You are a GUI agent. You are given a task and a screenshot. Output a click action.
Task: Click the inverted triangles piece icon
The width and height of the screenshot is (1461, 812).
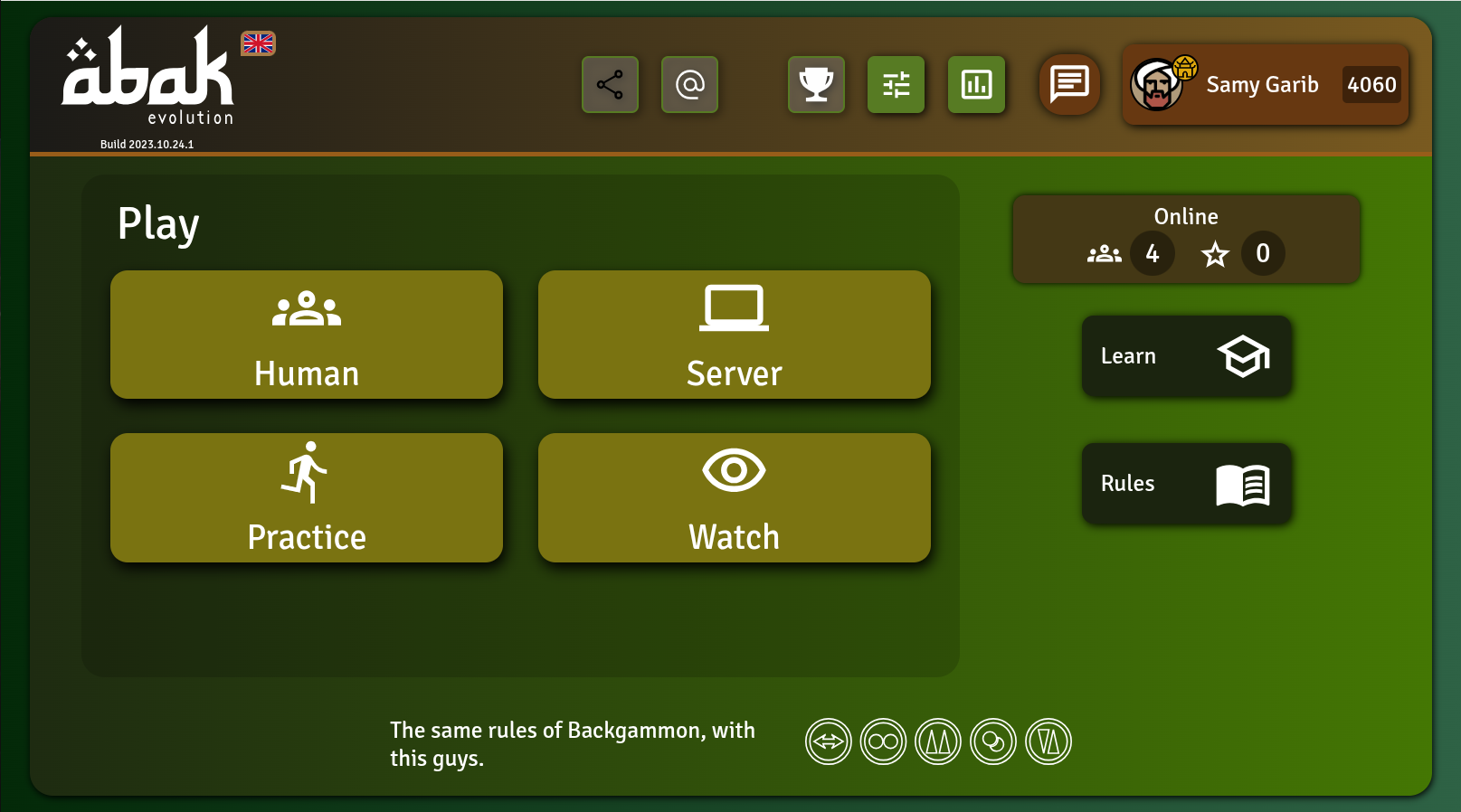[1048, 742]
